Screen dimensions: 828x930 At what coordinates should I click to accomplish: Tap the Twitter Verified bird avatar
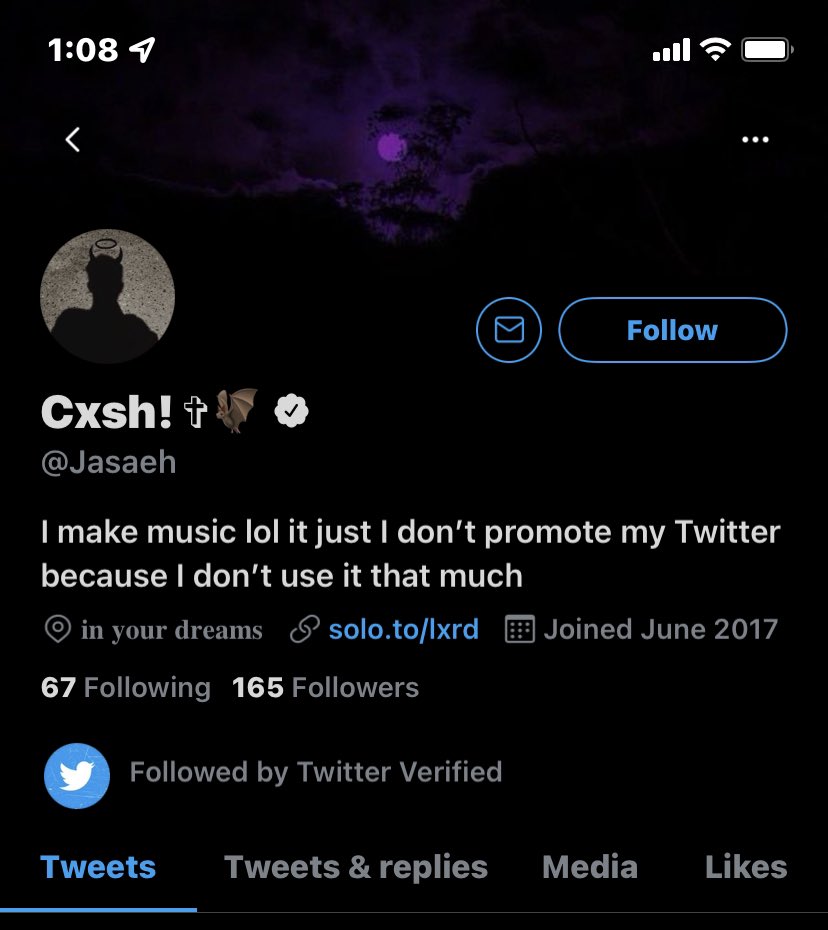[76, 775]
